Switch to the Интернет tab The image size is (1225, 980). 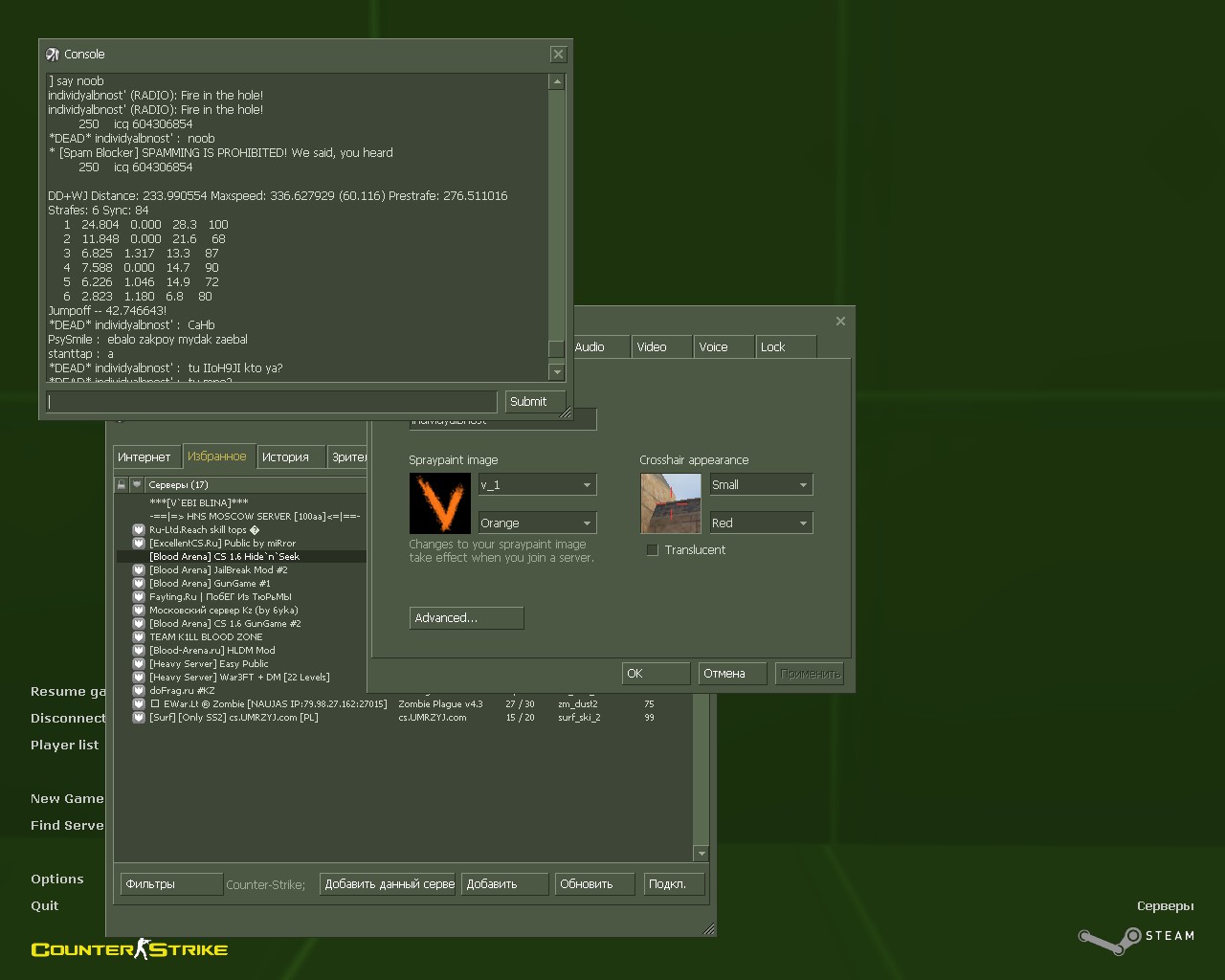[x=145, y=457]
